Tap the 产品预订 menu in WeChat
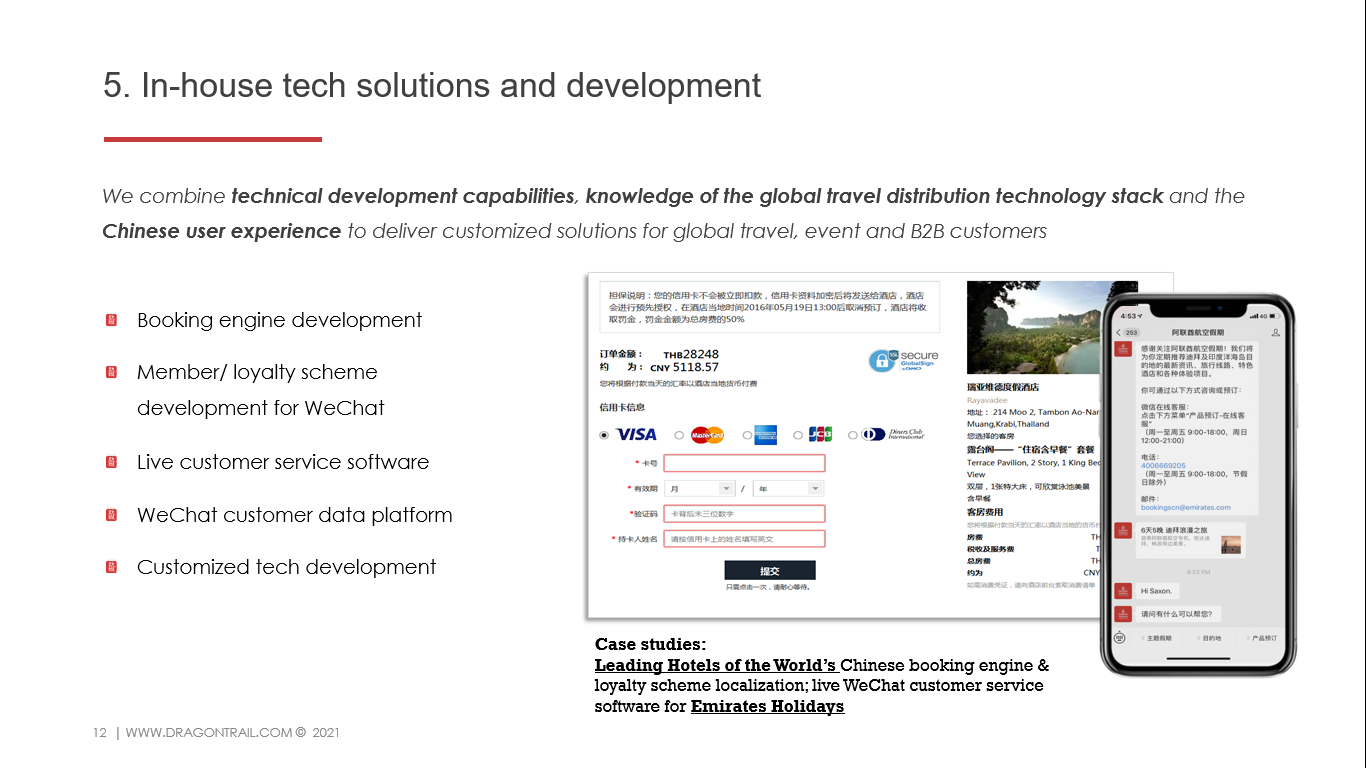The image size is (1366, 768). [1262, 638]
